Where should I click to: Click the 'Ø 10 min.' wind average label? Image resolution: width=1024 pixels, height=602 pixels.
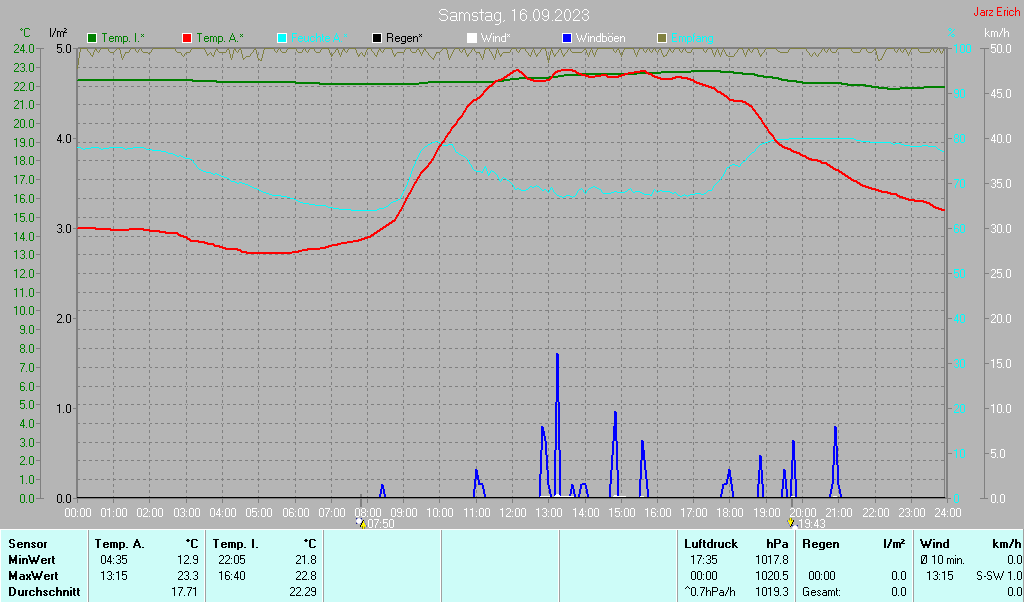coord(942,560)
